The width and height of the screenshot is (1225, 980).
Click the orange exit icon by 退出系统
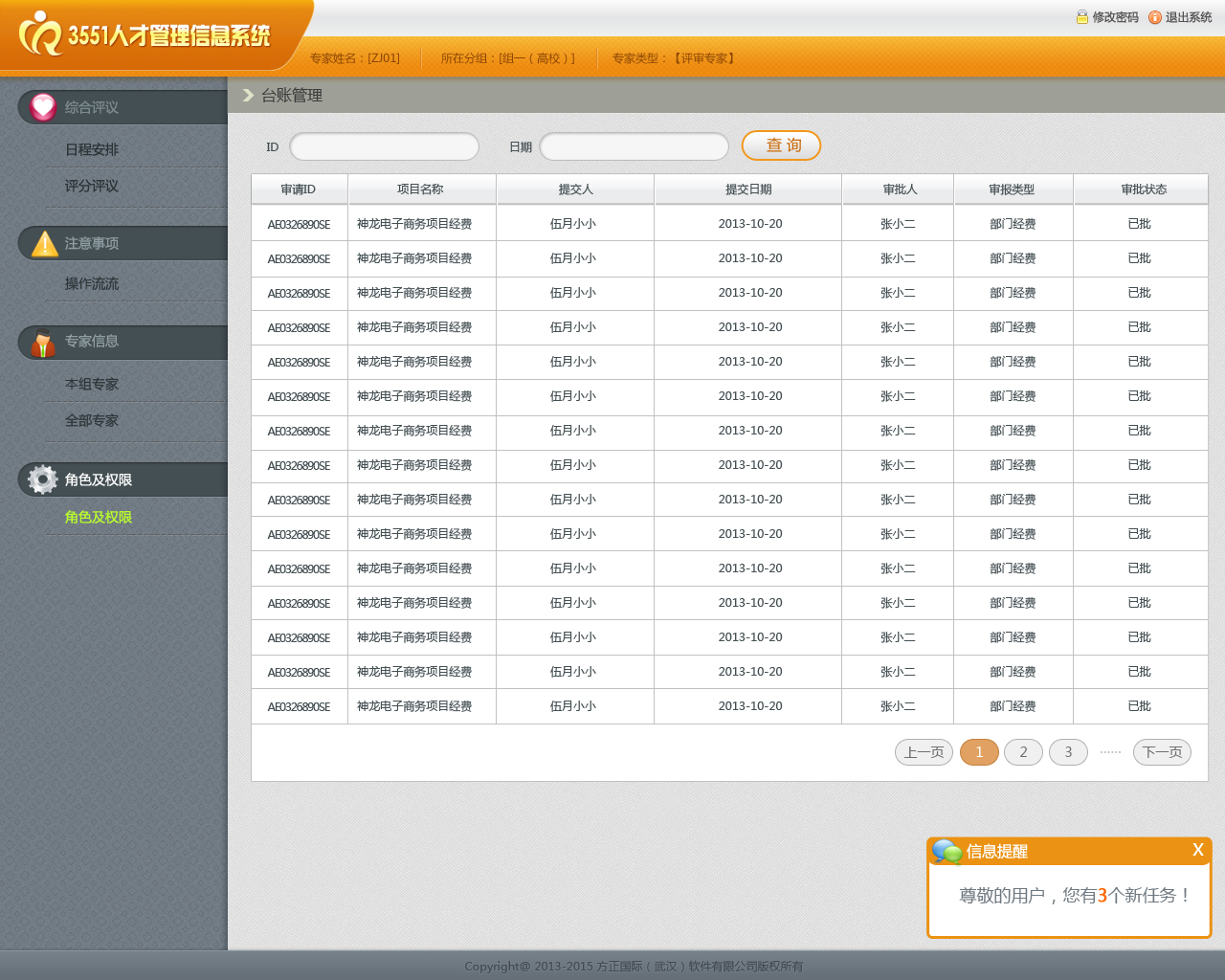pyautogui.click(x=1155, y=17)
